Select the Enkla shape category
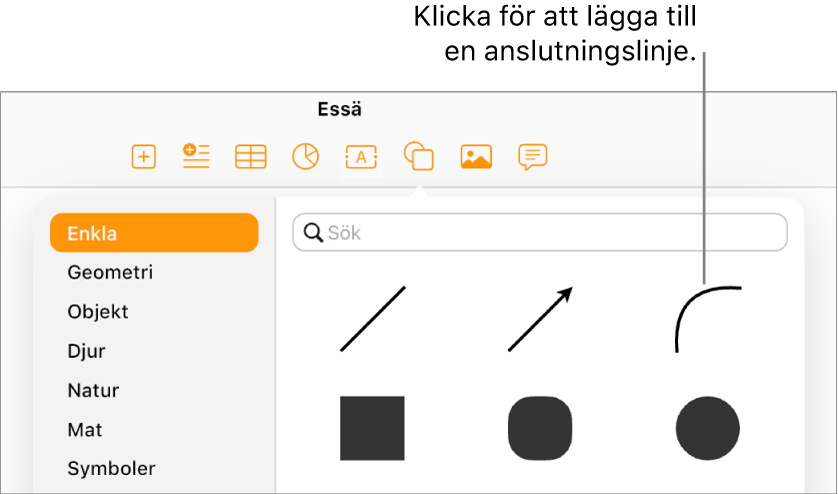Image resolution: width=838 pixels, height=494 pixels. [154, 233]
